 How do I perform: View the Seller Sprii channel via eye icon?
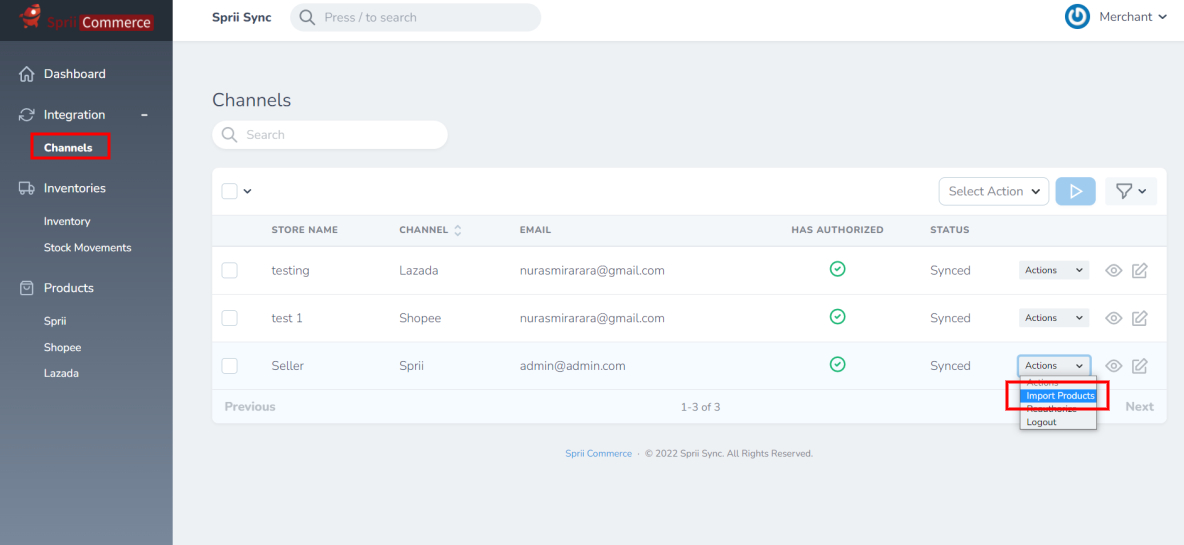click(x=1113, y=365)
